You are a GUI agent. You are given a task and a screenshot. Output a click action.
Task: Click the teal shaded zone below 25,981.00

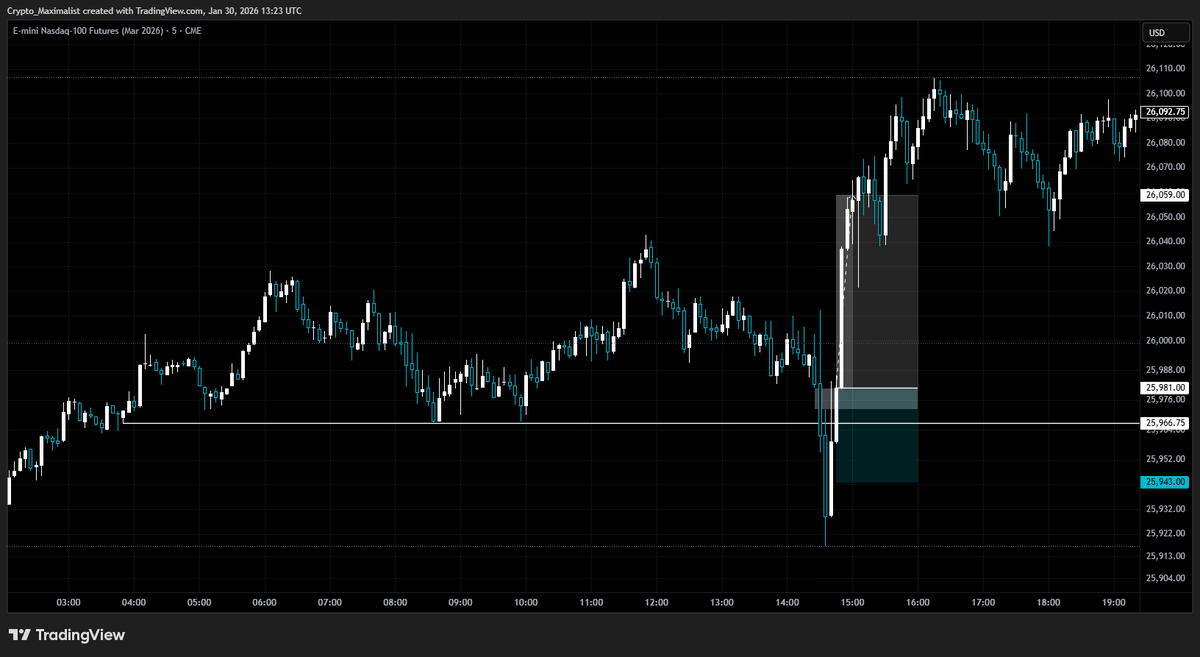(878, 400)
